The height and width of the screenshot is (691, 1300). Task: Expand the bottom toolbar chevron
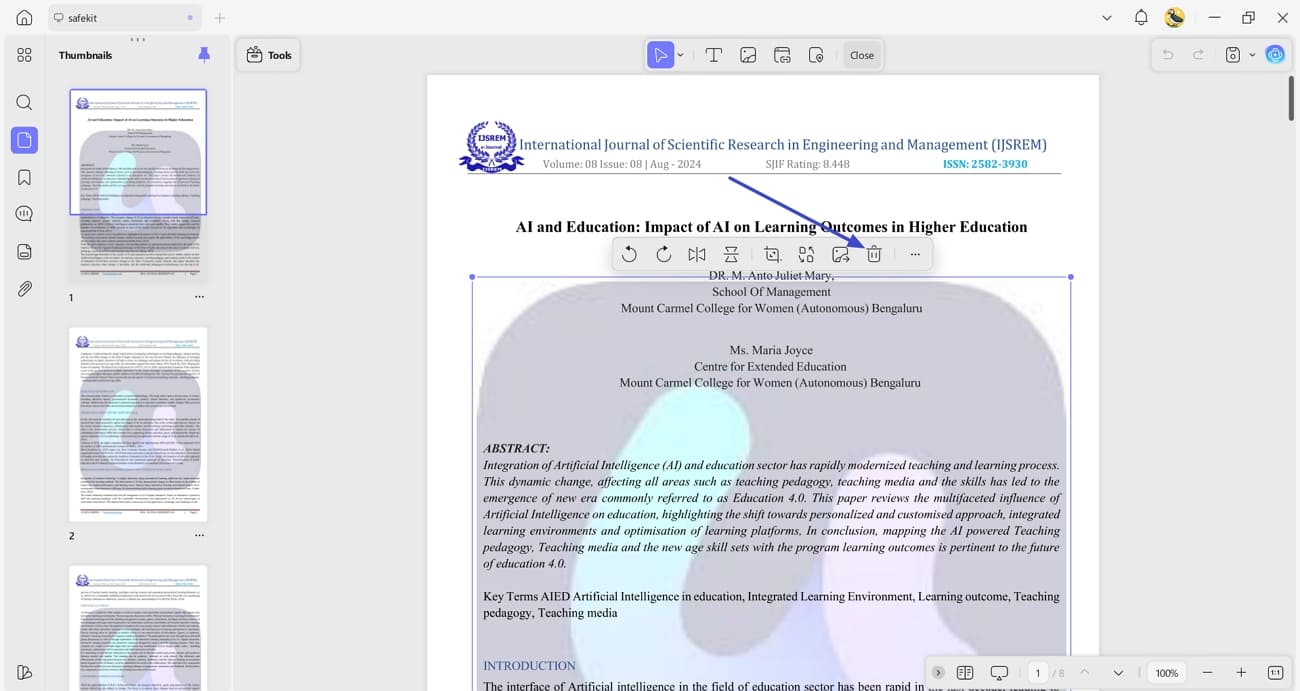[x=938, y=673]
